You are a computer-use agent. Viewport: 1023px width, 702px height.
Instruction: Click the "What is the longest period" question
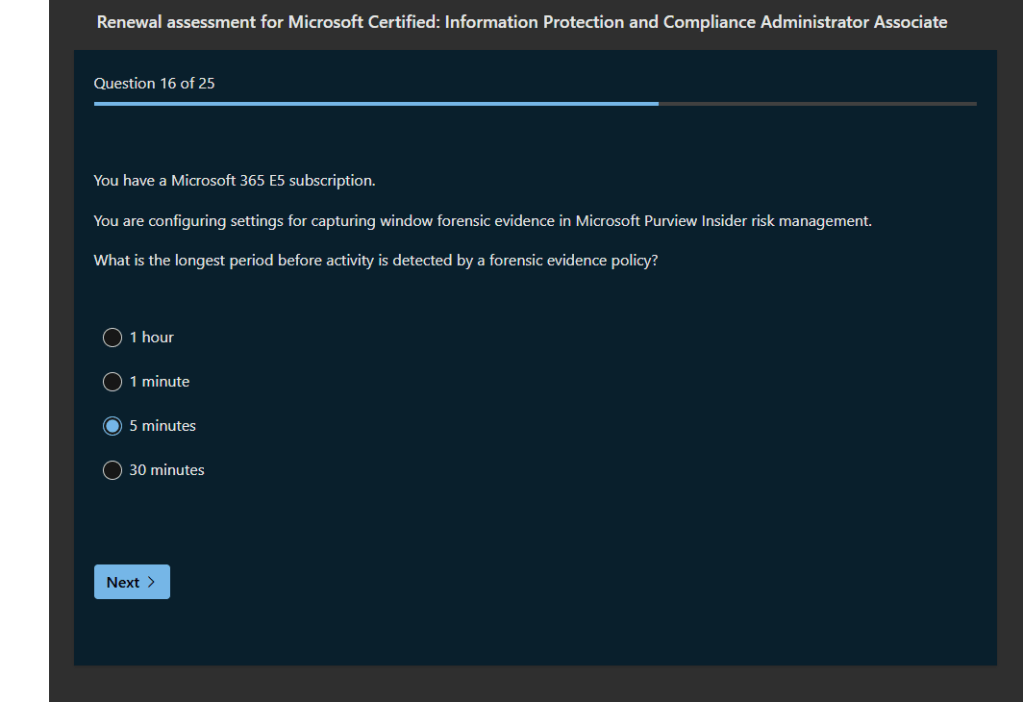375,260
